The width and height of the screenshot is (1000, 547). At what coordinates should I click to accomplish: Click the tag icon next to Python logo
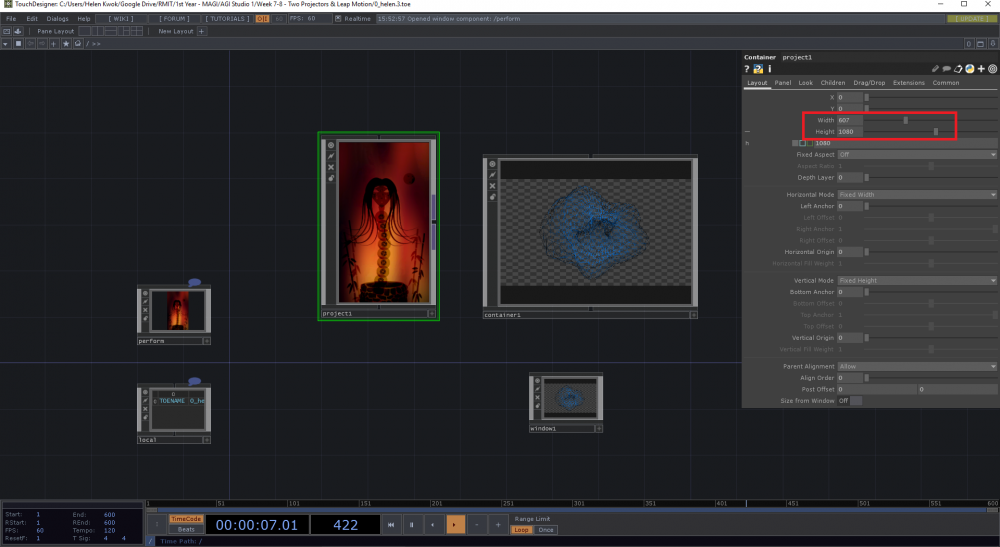958,69
